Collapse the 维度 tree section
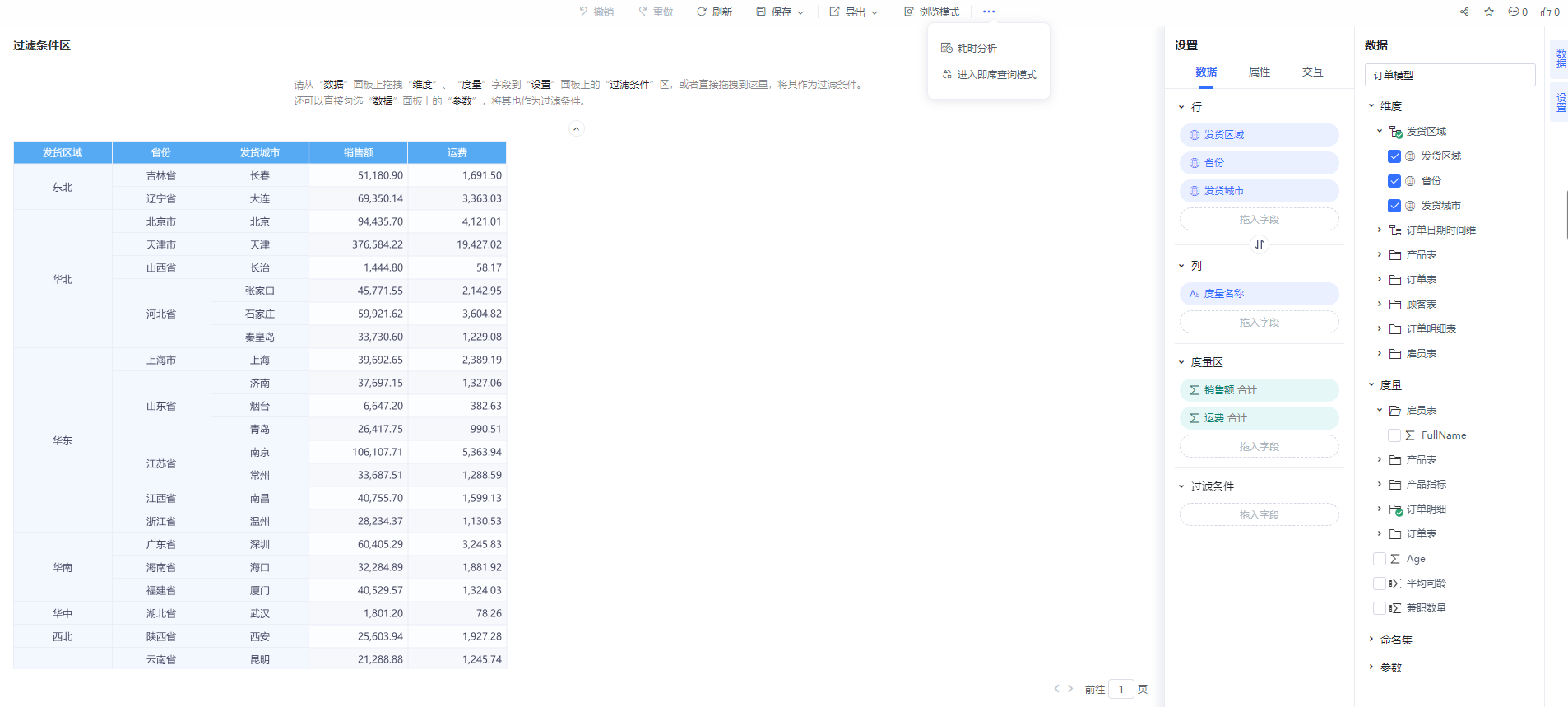Image resolution: width=1568 pixels, height=707 pixels. click(1371, 105)
